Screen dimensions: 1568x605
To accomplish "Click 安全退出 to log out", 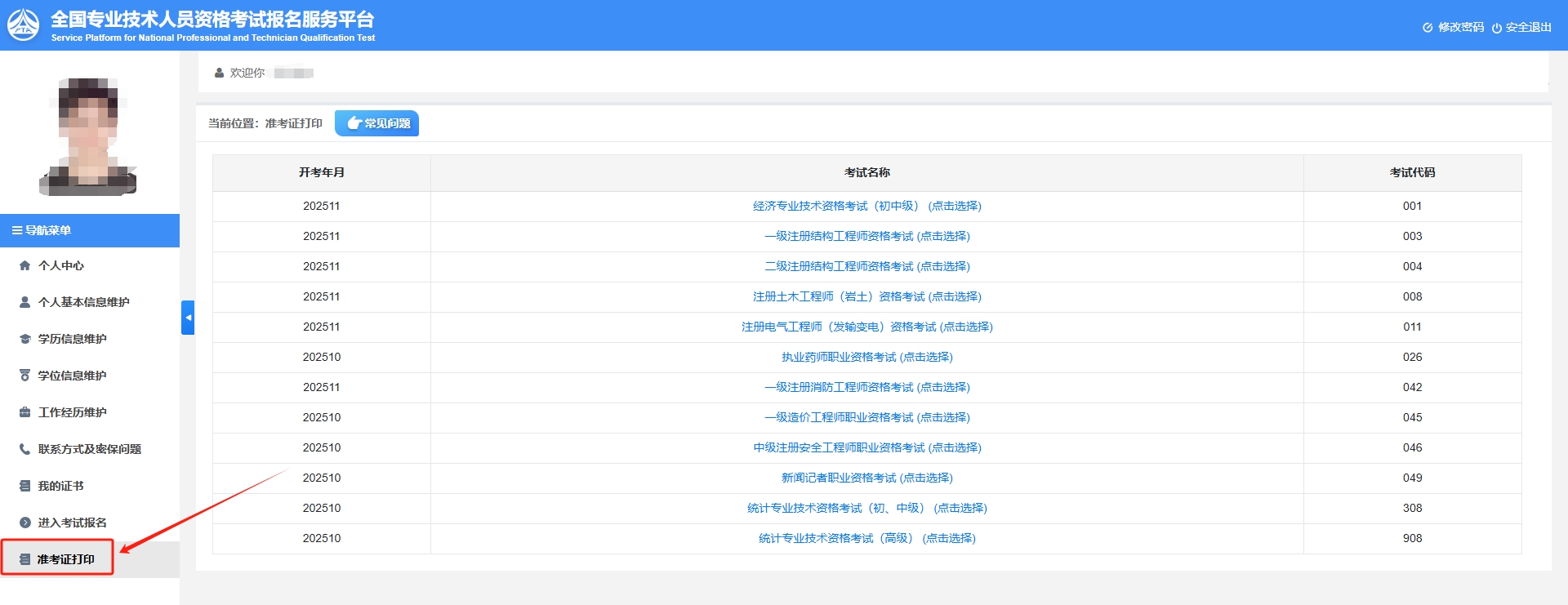I will coord(1521,27).
